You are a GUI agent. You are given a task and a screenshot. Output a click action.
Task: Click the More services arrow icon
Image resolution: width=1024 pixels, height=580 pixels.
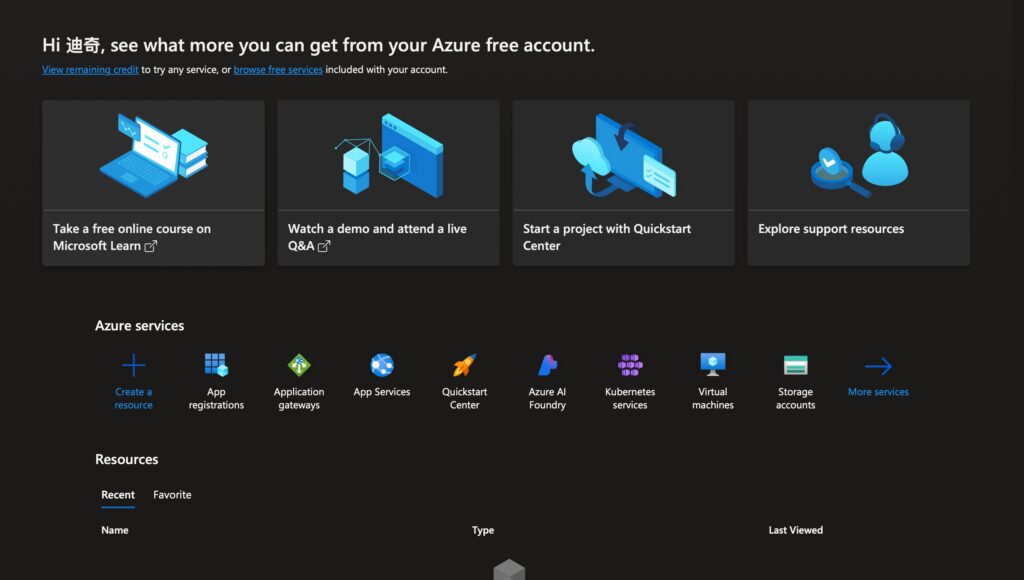[878, 367]
